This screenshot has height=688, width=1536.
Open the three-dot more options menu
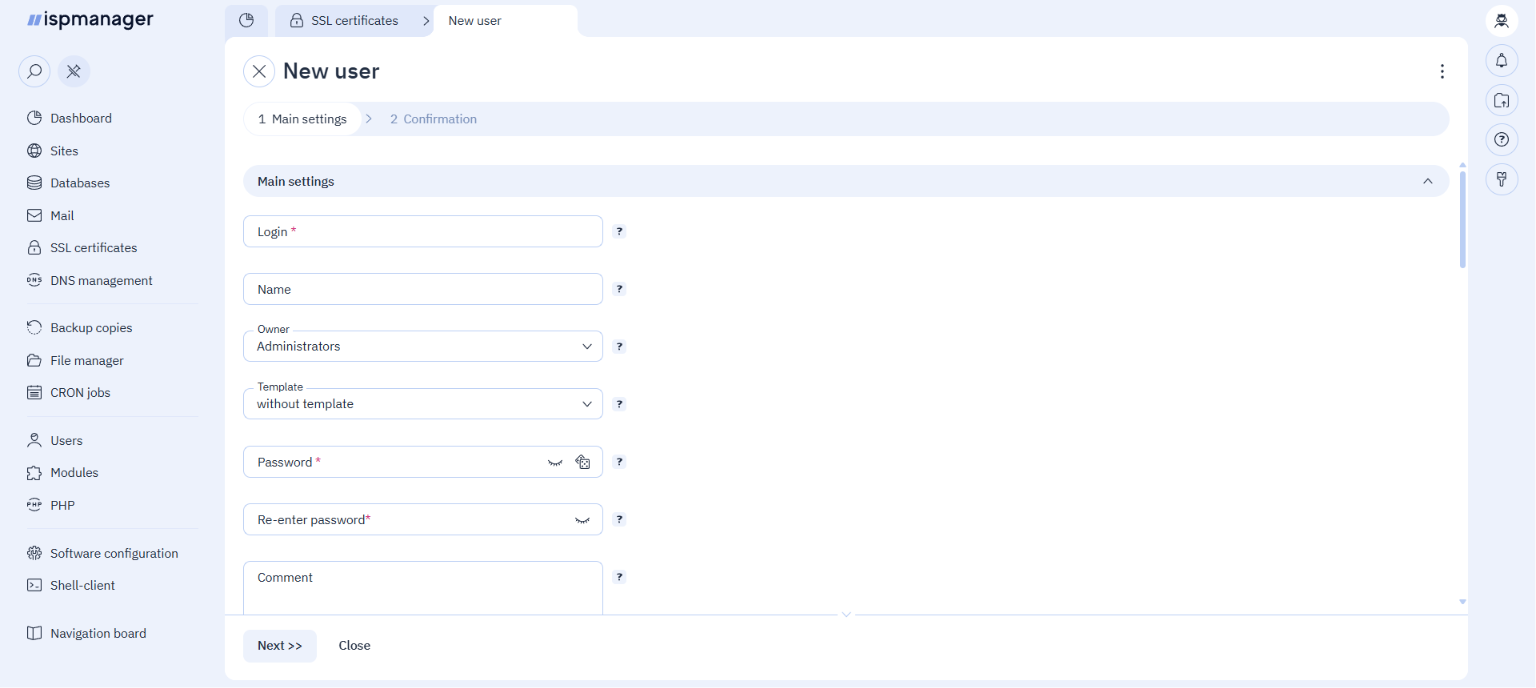[x=1442, y=71]
